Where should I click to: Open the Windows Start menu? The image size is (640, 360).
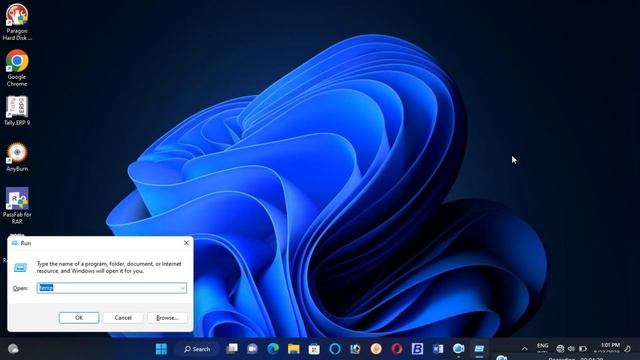161,349
